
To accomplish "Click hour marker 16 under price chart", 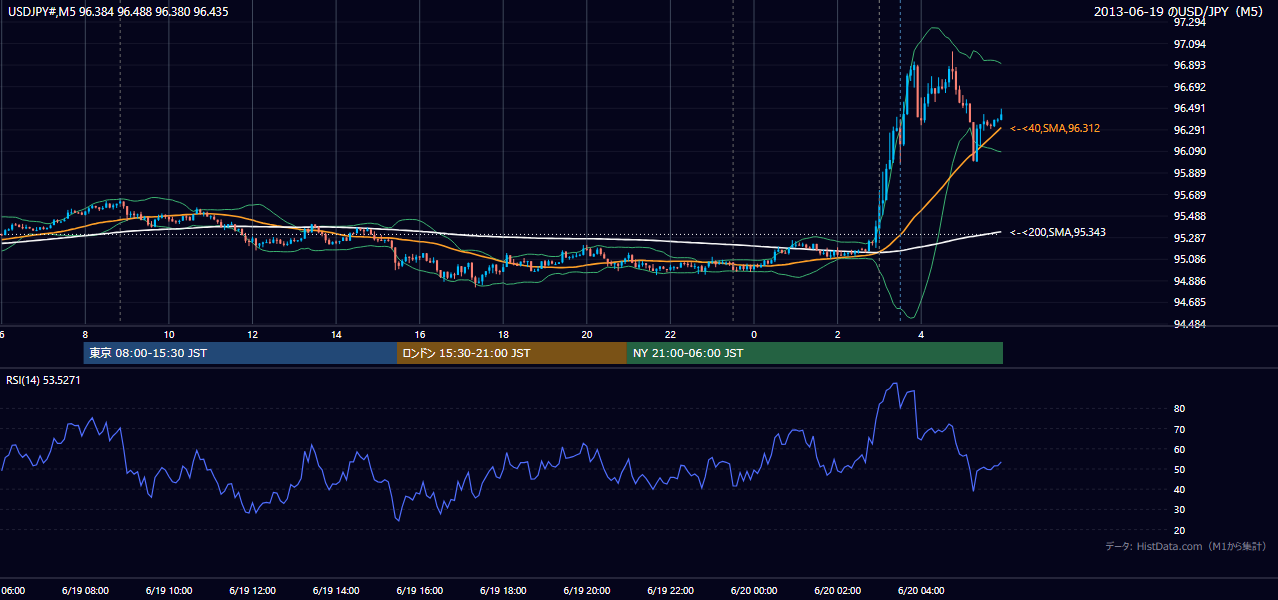I will (x=420, y=334).
